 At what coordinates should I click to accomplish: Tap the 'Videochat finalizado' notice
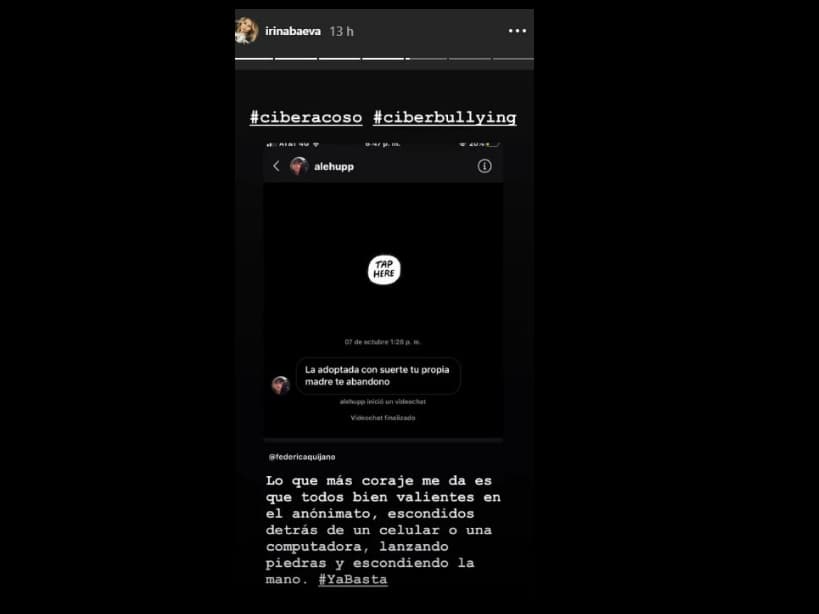pyautogui.click(x=383, y=418)
